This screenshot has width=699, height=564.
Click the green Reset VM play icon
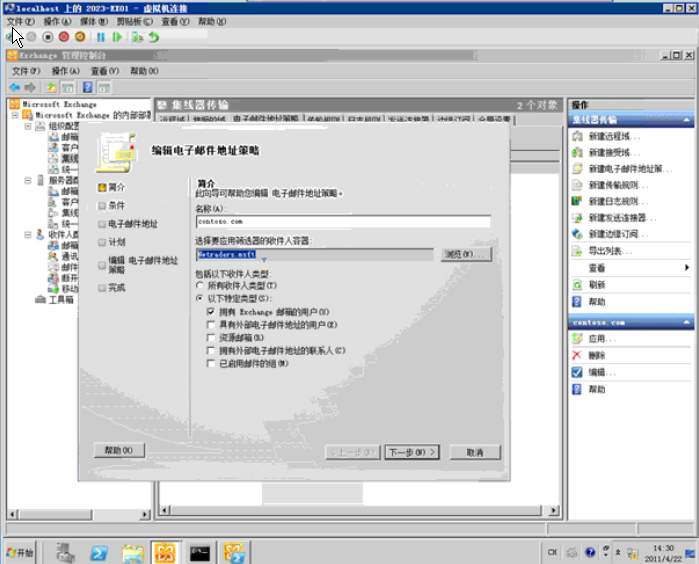117,37
